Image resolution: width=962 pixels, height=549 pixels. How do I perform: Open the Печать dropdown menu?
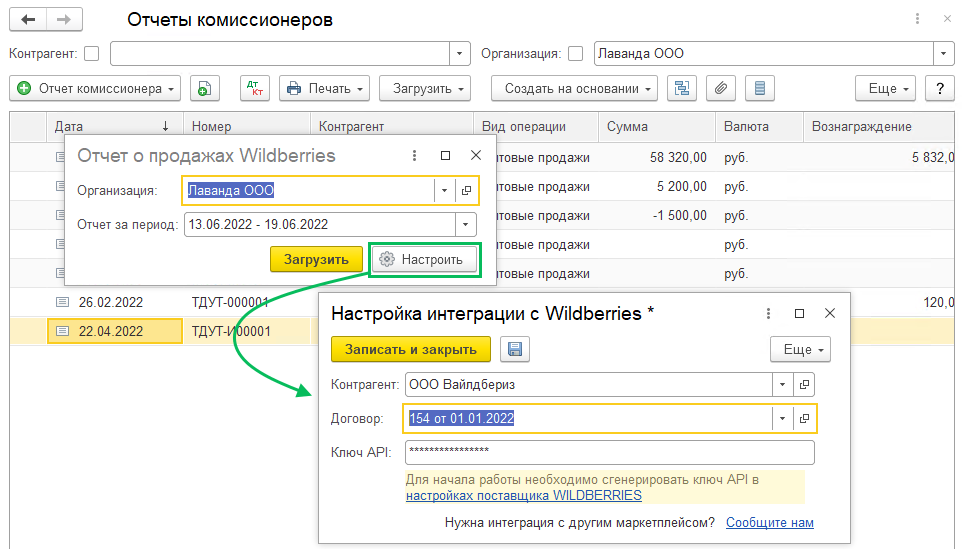pyautogui.click(x=325, y=89)
